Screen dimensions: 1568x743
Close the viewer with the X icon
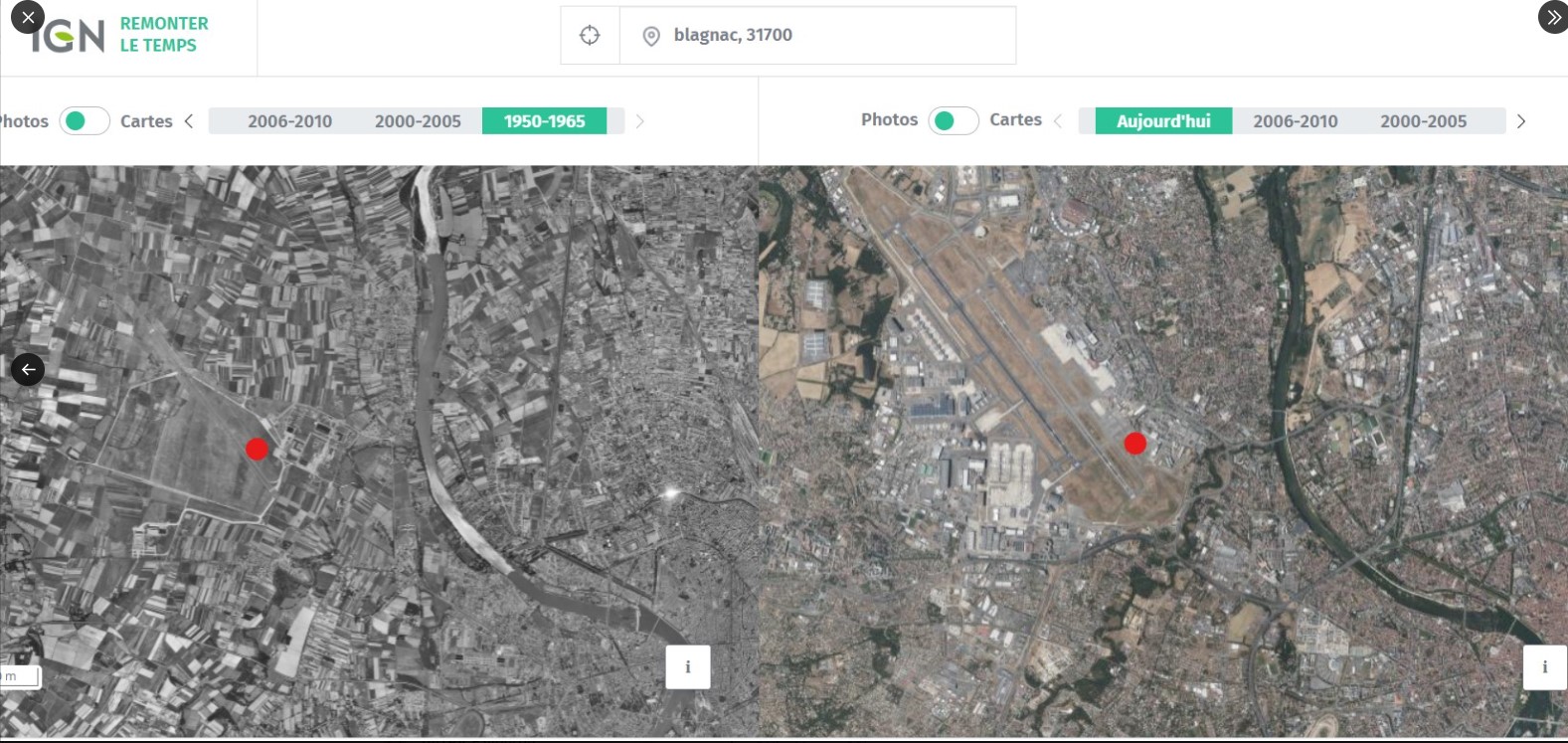point(28,18)
